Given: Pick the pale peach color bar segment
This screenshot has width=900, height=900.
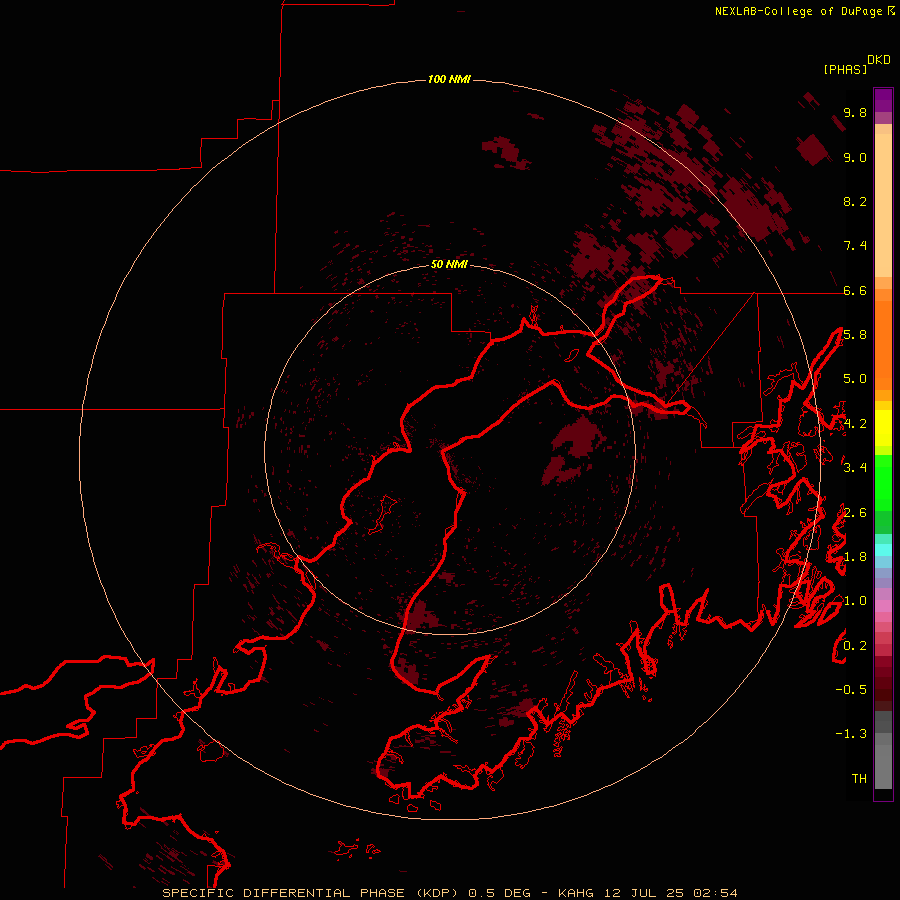Looking at the screenshot, I should (x=883, y=206).
